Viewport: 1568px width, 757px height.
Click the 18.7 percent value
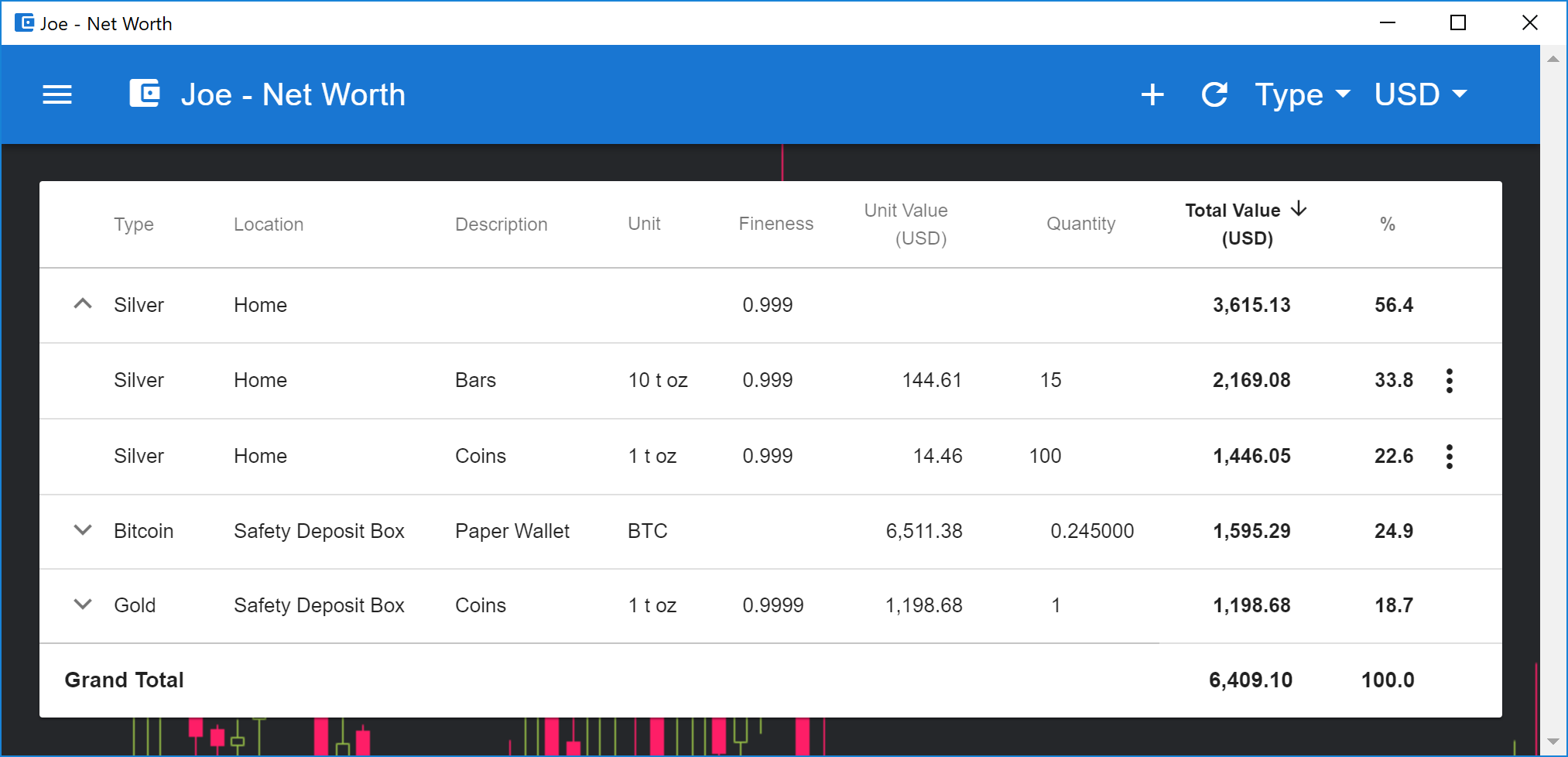pos(1394,605)
